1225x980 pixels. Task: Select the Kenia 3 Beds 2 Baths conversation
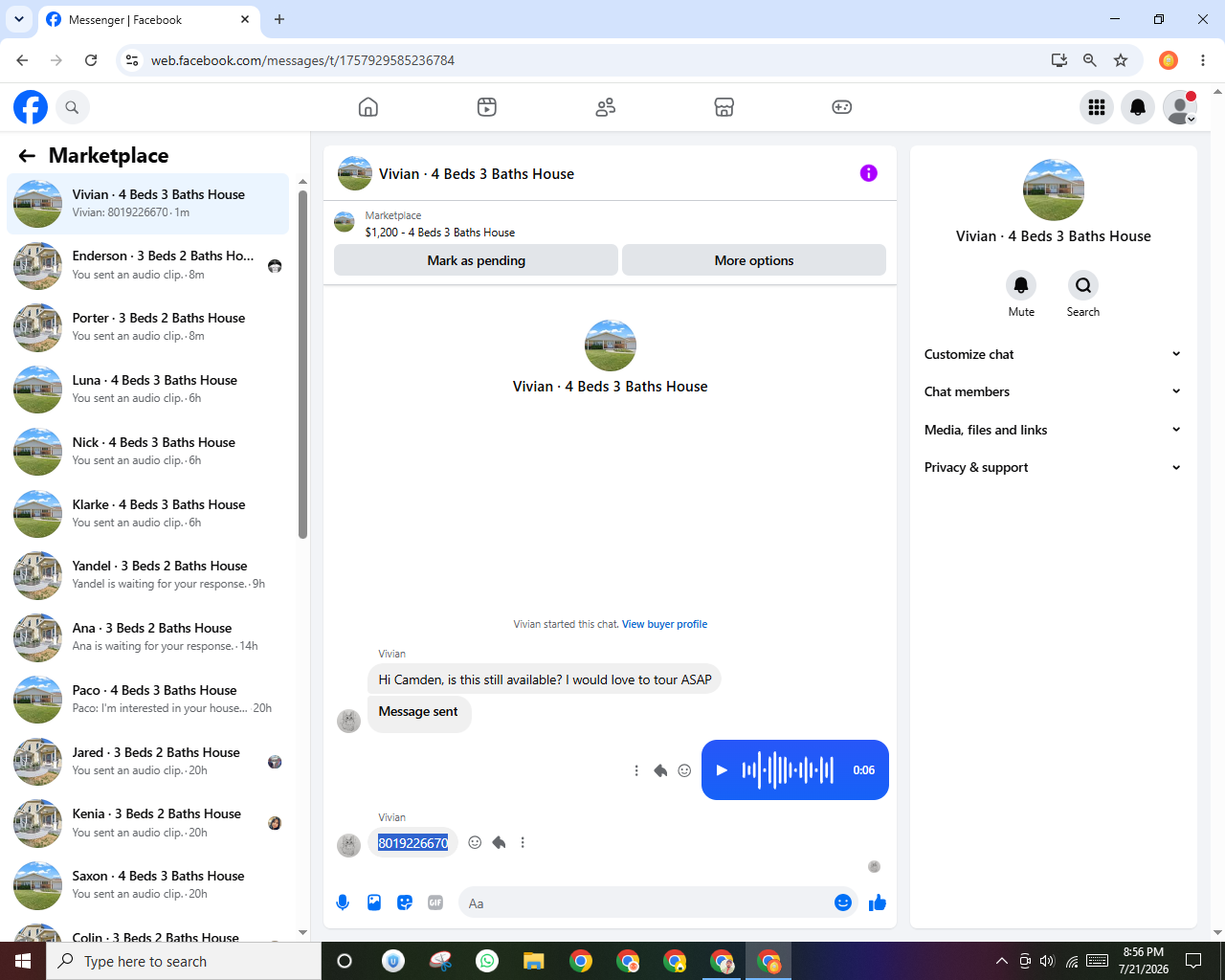[147, 823]
